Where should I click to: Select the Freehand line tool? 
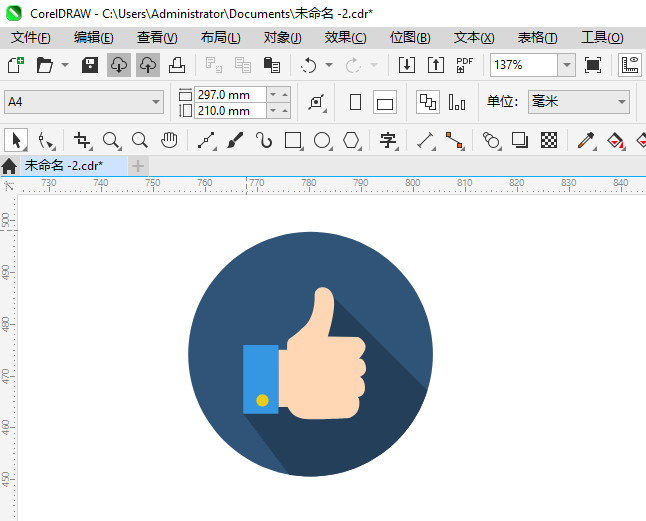pyautogui.click(x=207, y=140)
